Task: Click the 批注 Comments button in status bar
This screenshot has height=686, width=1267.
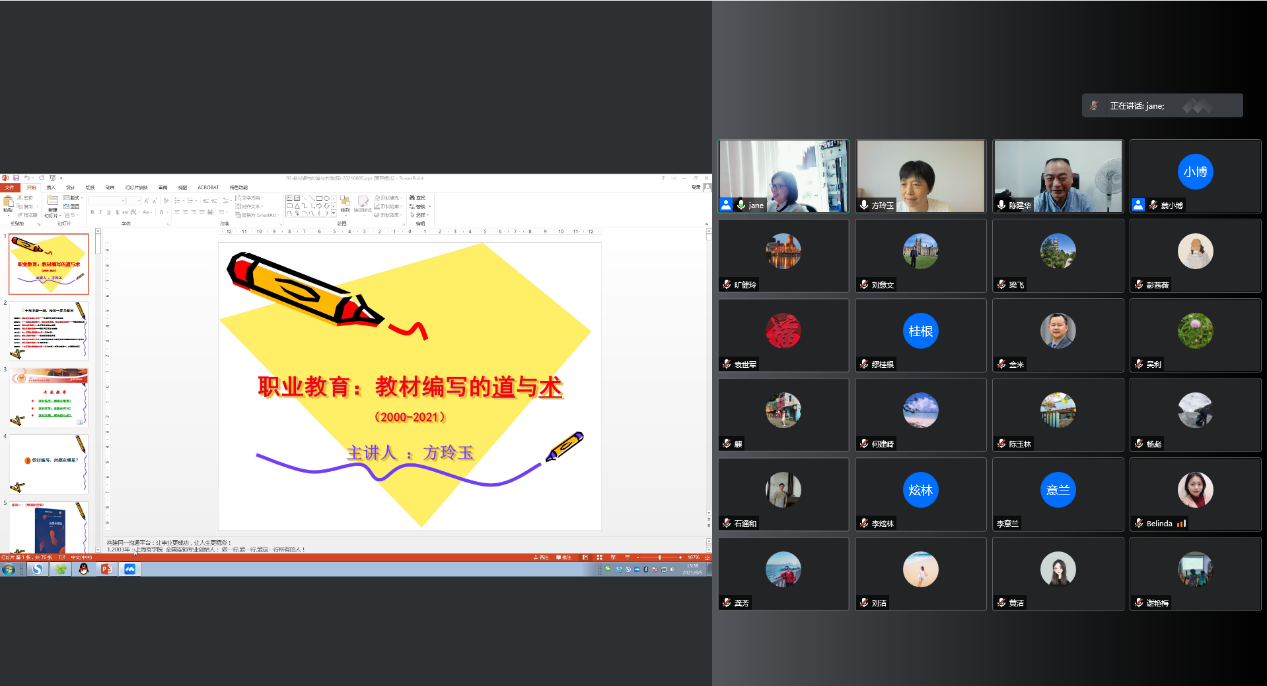Action: click(562, 557)
